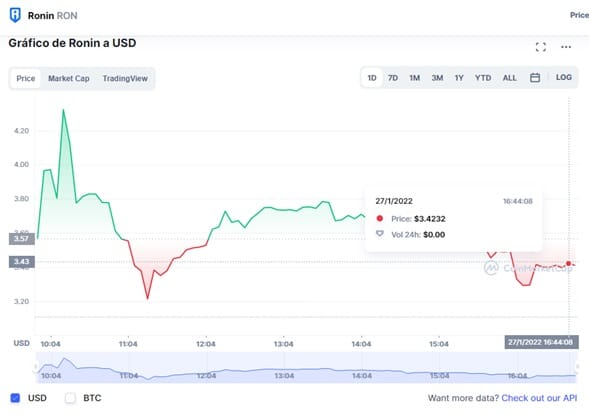Viewport: 589px width, 417px height.
Task: Click the red price data point marker
Action: pyautogui.click(x=568, y=264)
